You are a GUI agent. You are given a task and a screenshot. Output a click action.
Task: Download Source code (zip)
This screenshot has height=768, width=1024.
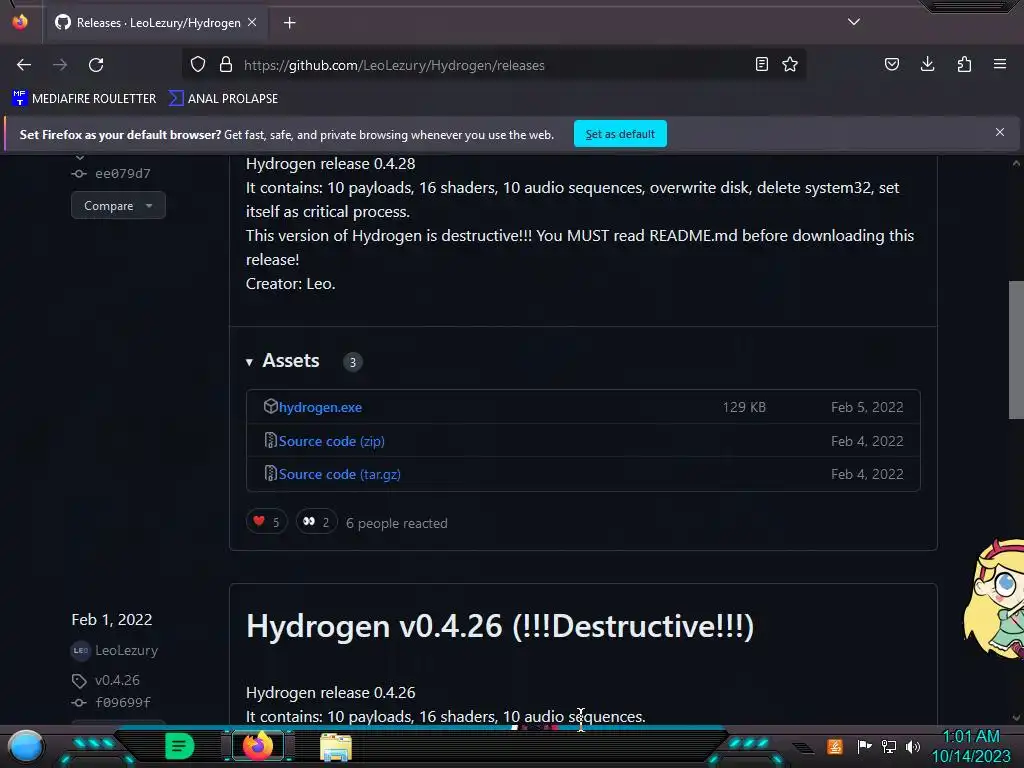(331, 441)
